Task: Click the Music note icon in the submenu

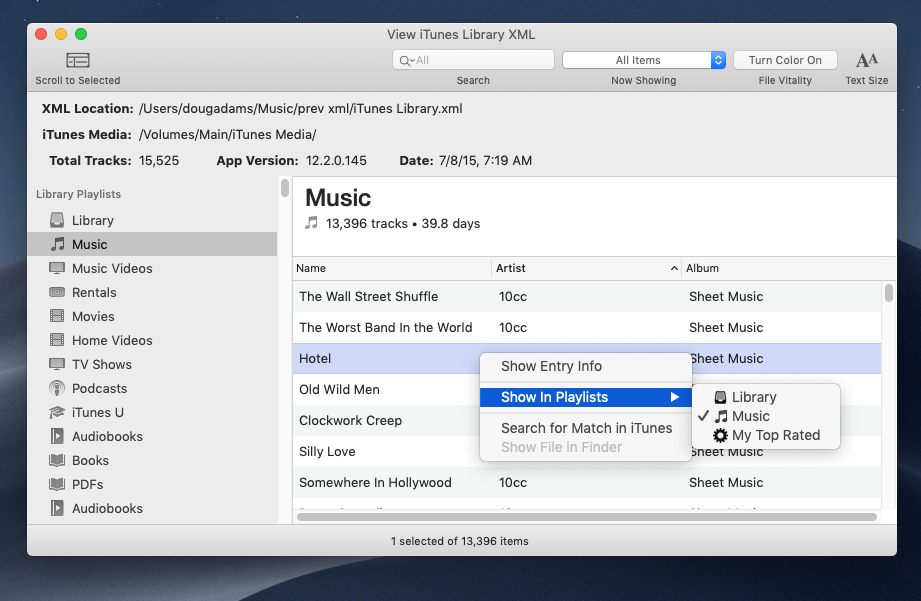Action: (x=721, y=417)
